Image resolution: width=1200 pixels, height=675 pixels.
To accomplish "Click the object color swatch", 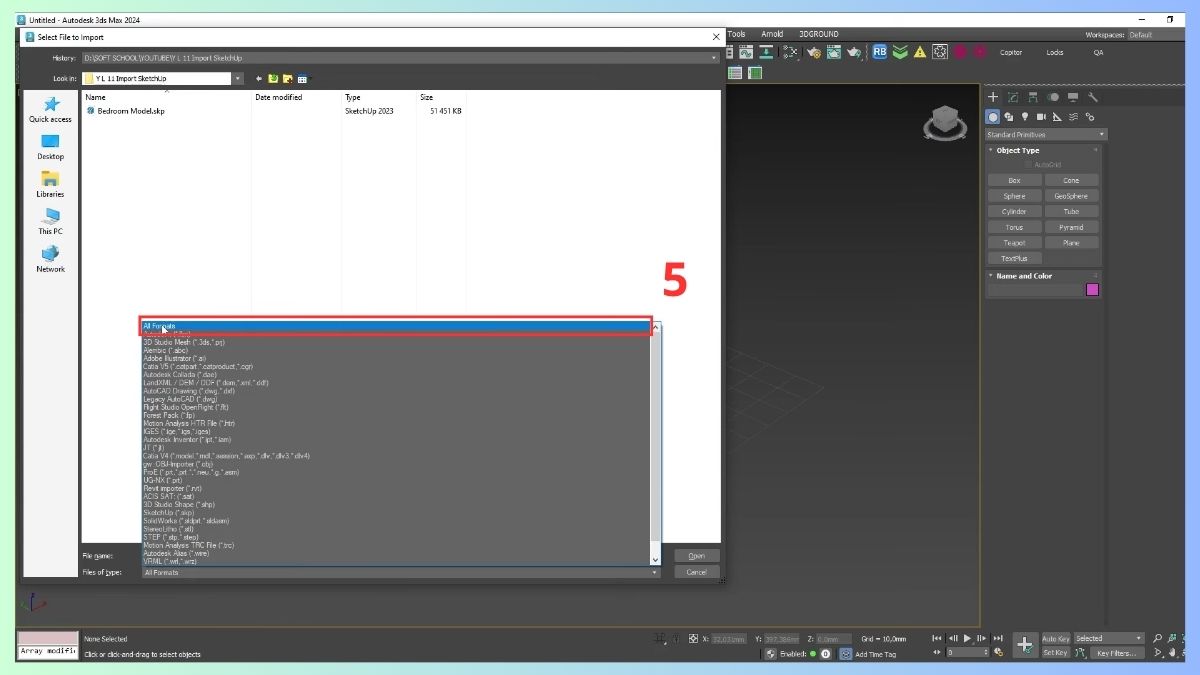I will (x=1092, y=289).
